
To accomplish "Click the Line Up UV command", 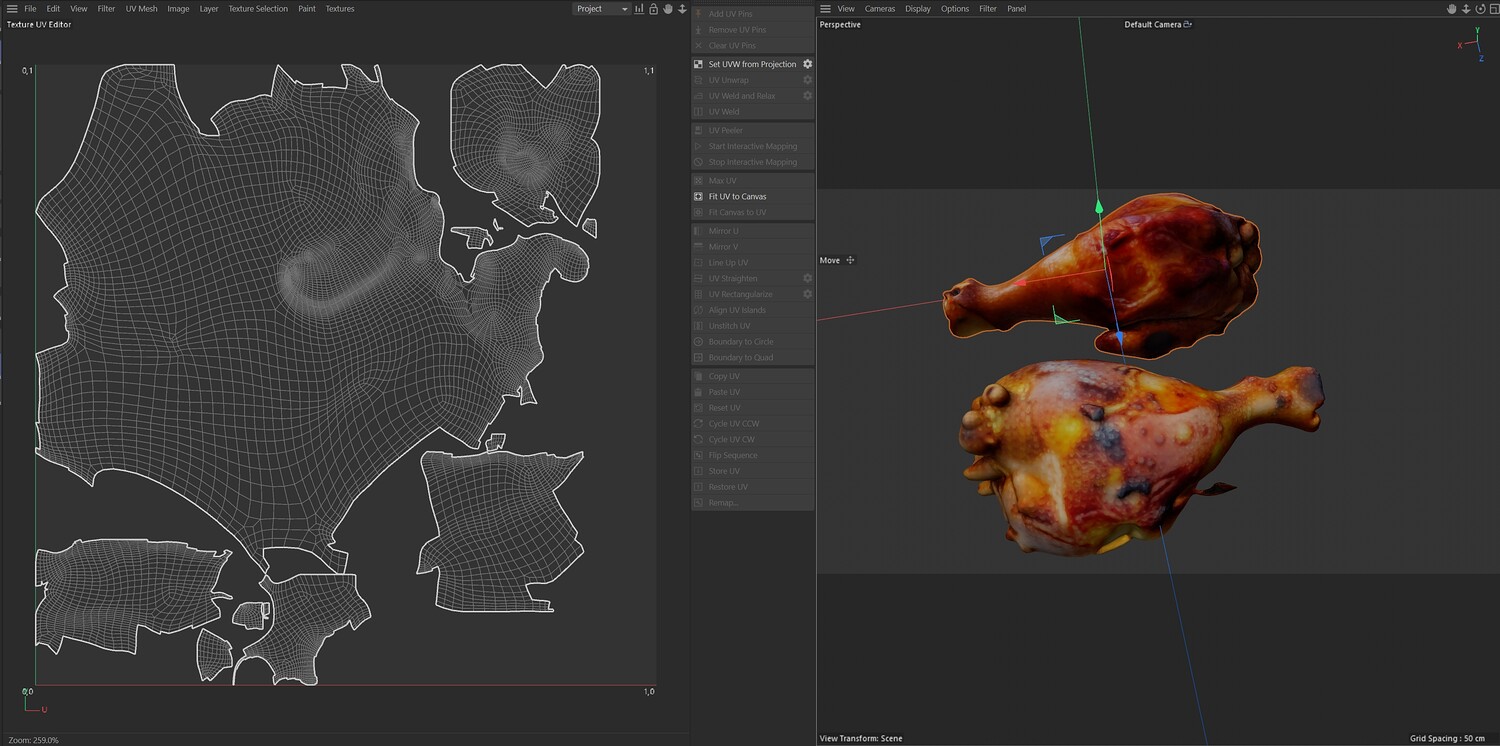I will tap(752, 263).
